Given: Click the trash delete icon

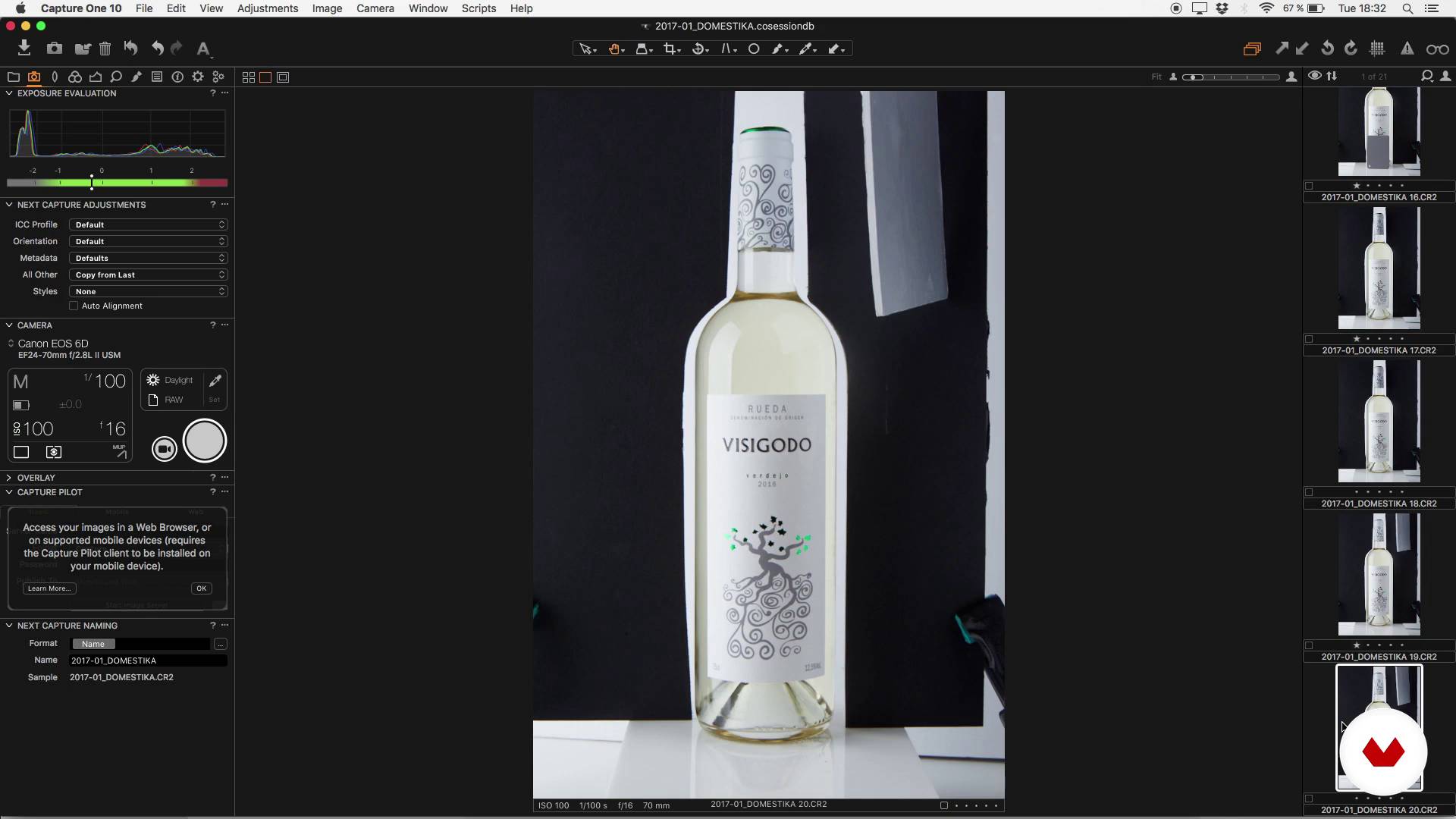Looking at the screenshot, I should [x=105, y=49].
